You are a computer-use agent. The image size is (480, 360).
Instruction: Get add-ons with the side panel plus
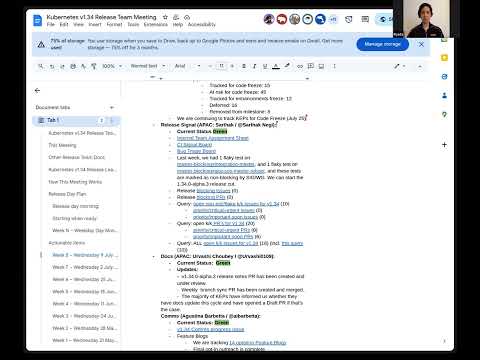coord(444,145)
